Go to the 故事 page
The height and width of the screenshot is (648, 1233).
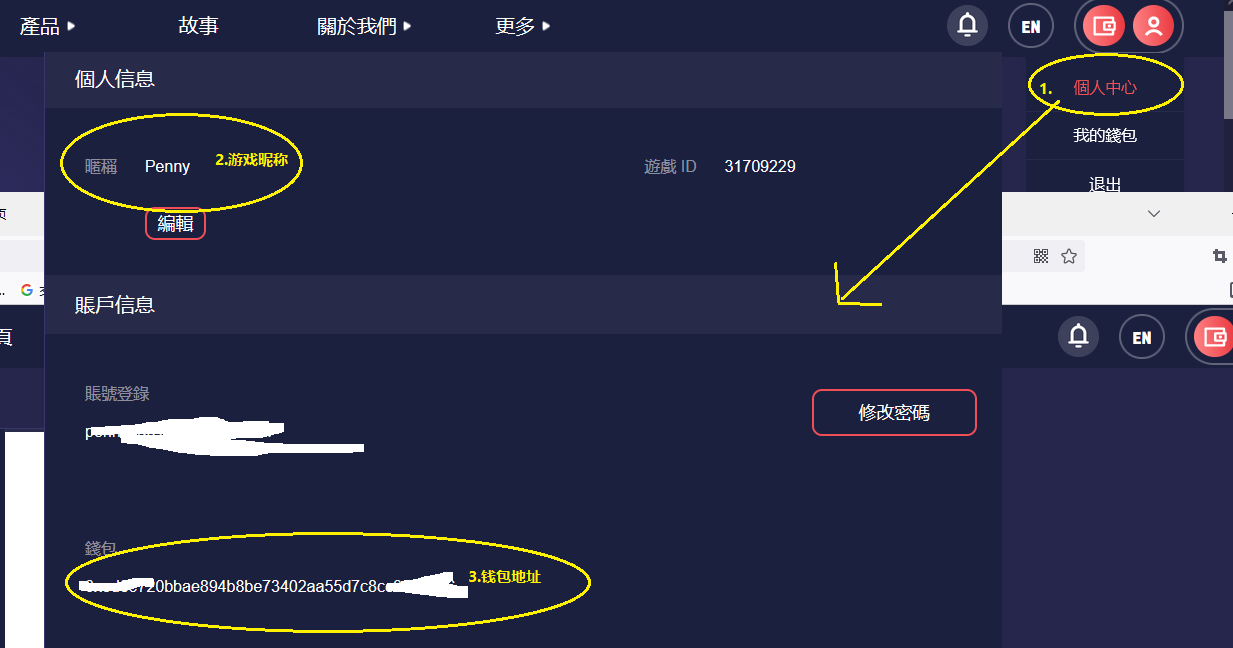point(198,26)
